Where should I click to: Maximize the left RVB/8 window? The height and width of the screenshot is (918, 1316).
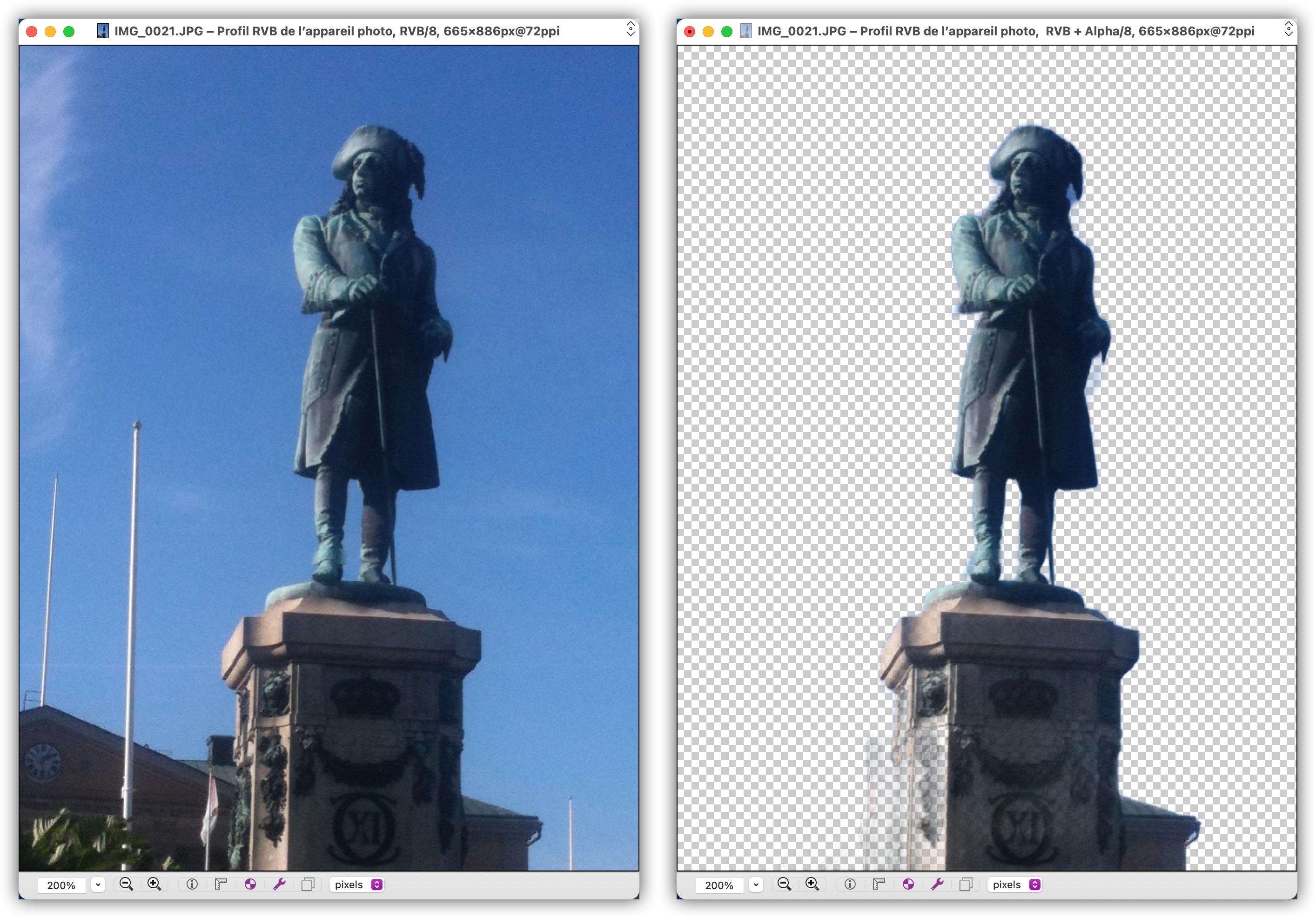(69, 32)
